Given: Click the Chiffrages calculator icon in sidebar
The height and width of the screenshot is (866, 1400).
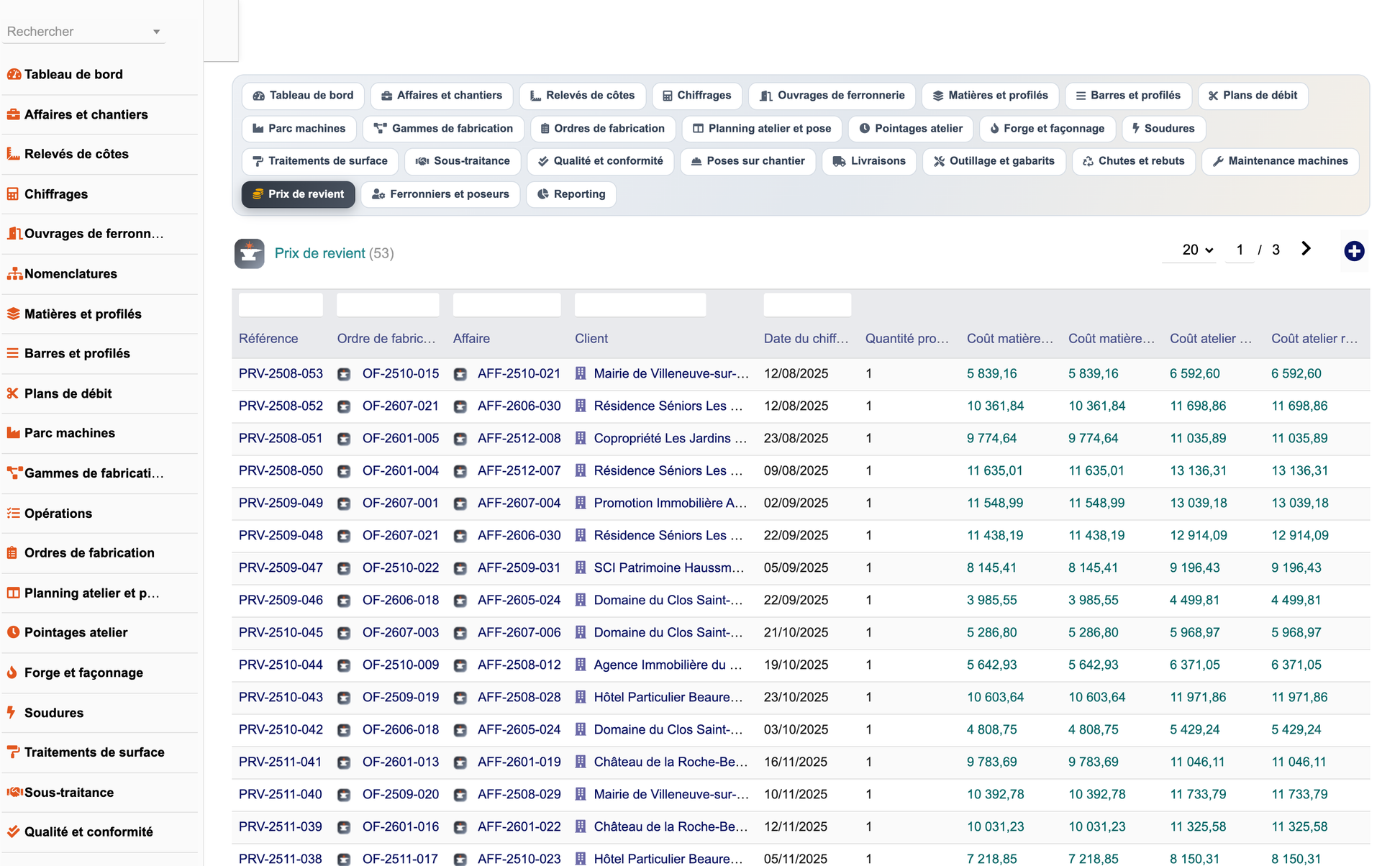Looking at the screenshot, I should [13, 194].
